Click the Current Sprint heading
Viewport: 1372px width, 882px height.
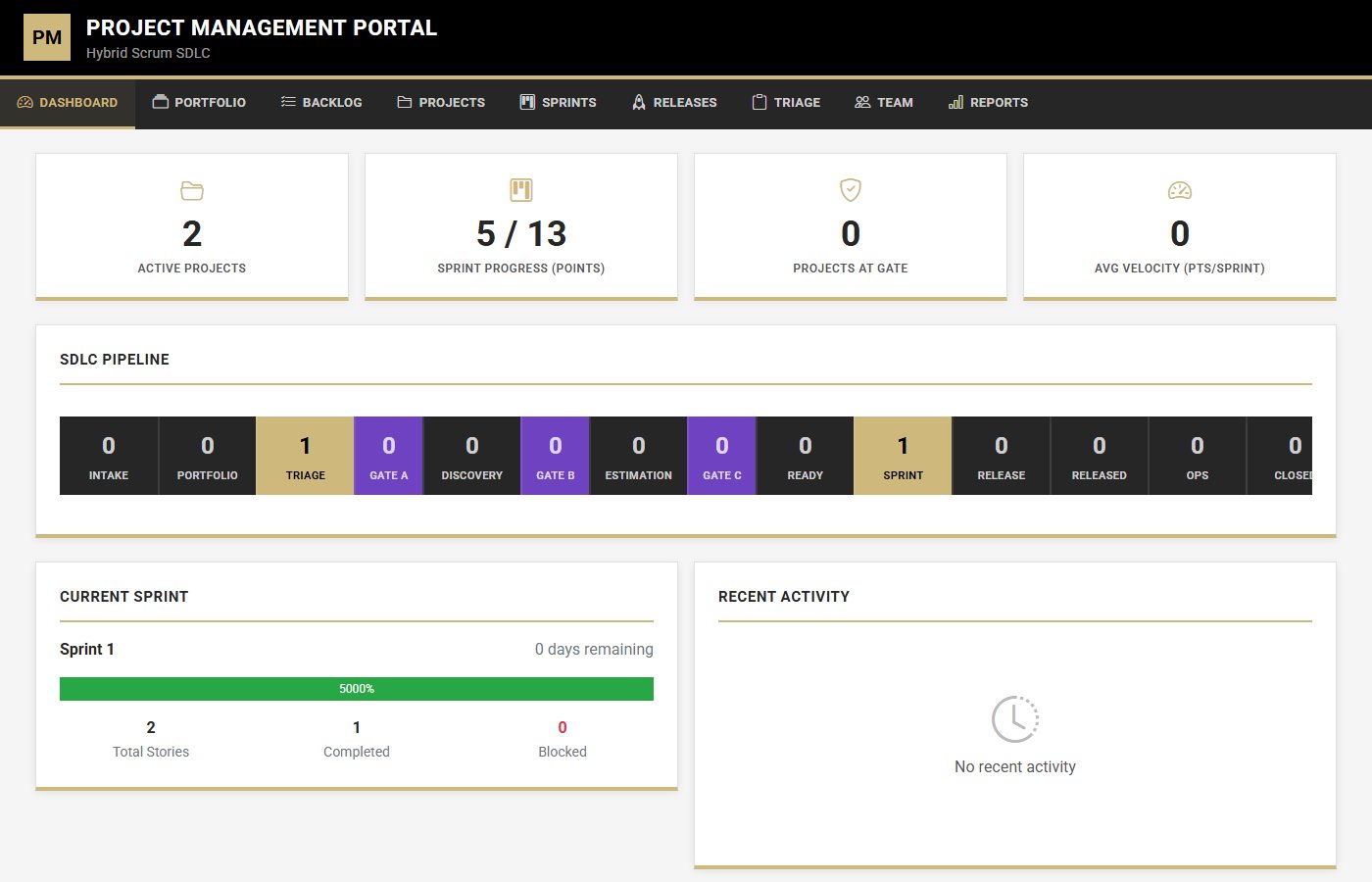[x=124, y=597]
